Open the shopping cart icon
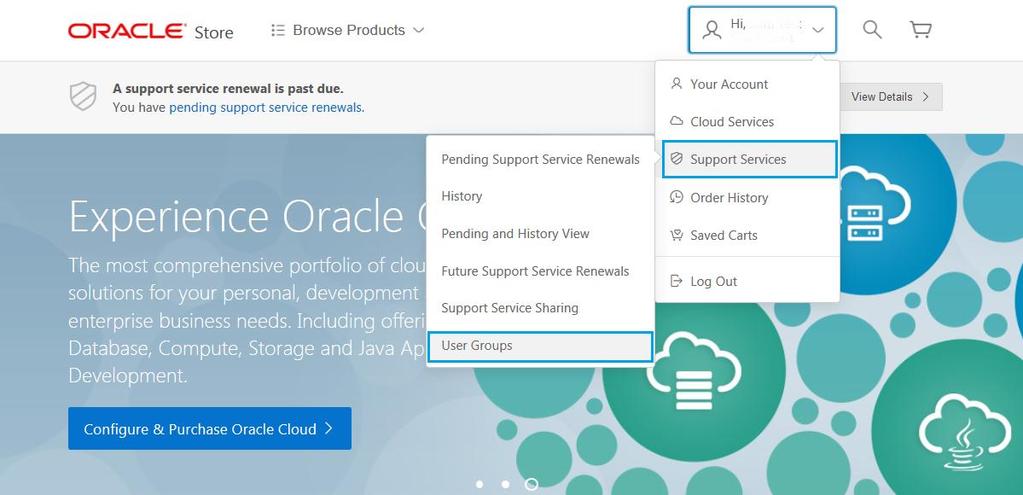This screenshot has height=495, width=1023. tap(921, 29)
